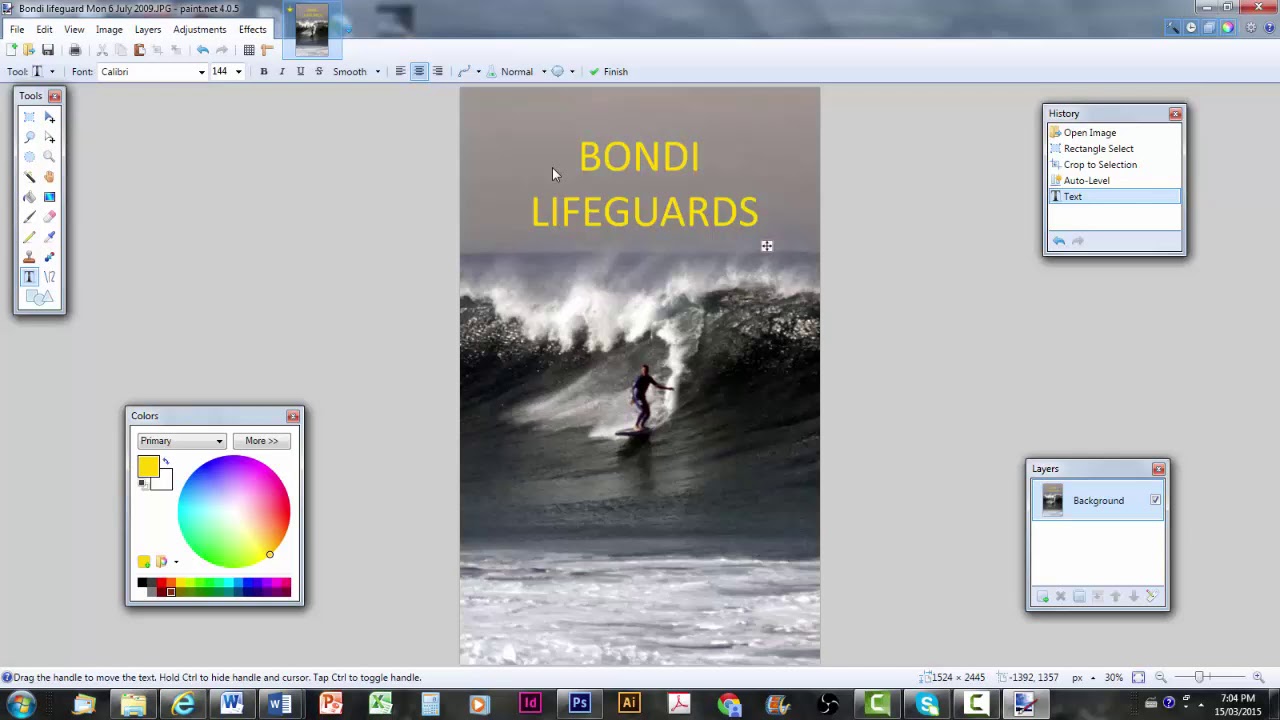This screenshot has width=1280, height=720.
Task: Uncheck Background layer visibility checkbox
Action: tap(1155, 500)
